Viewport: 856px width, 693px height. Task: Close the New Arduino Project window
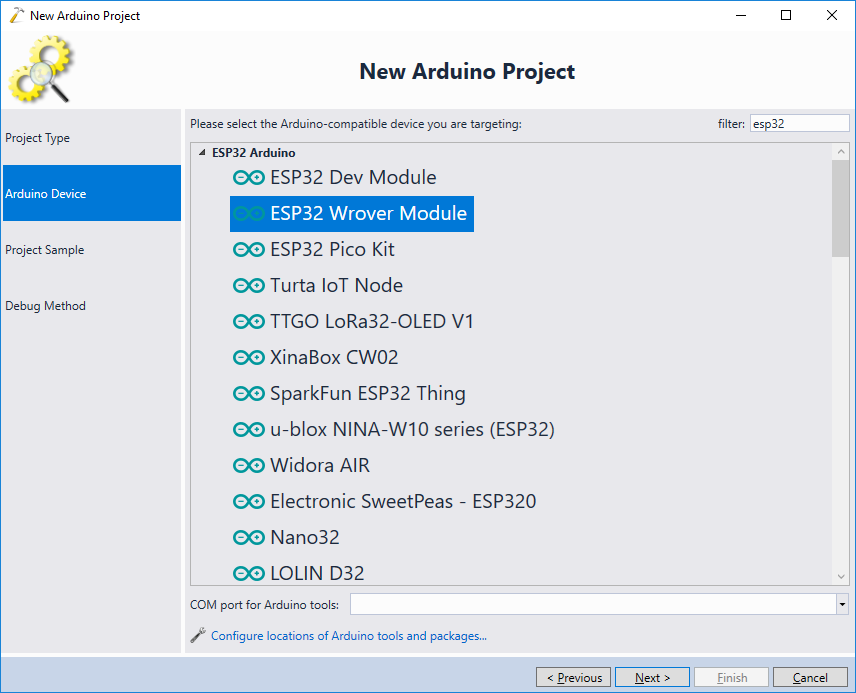click(831, 15)
